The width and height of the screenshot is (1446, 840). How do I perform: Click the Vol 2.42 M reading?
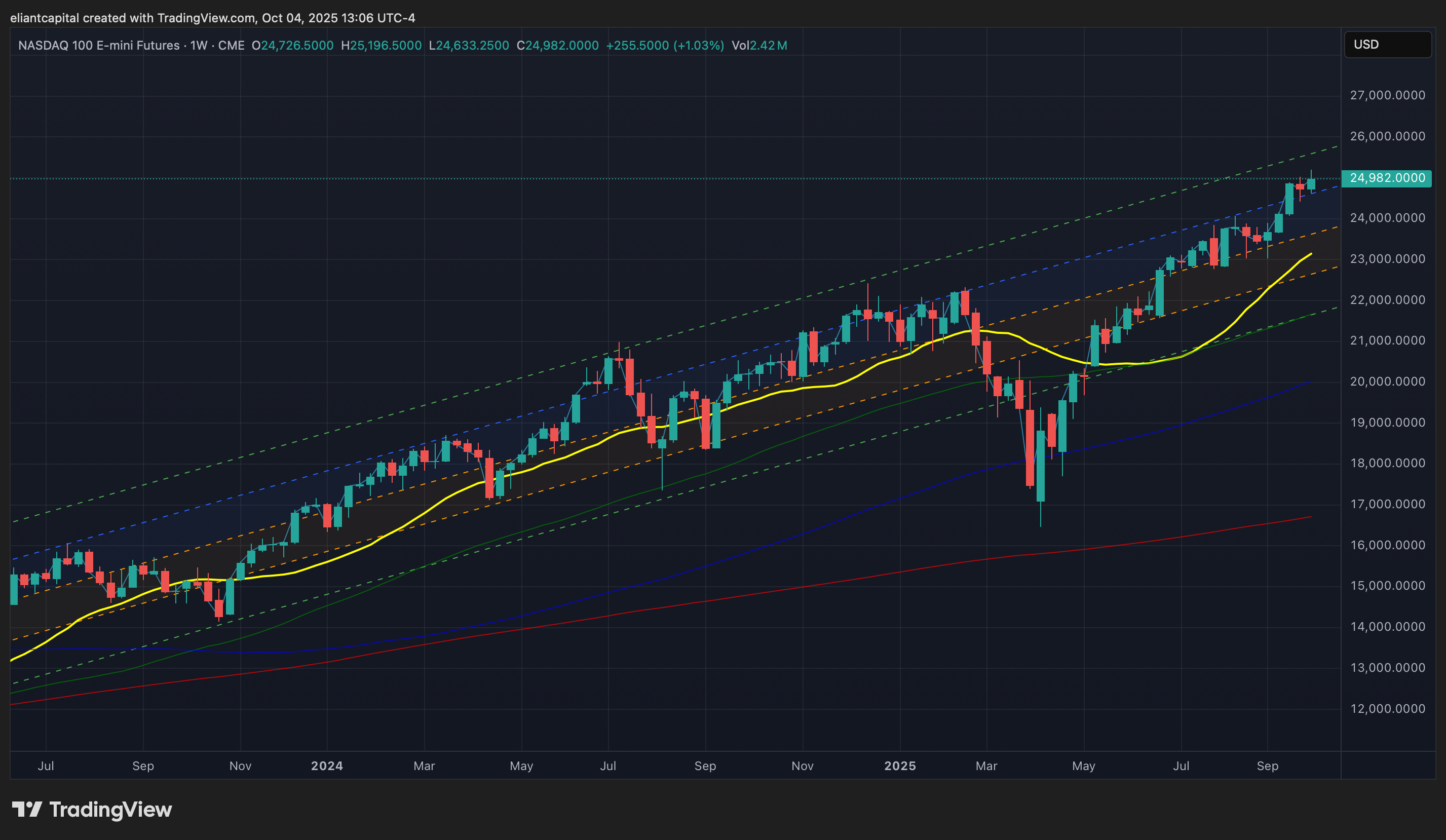coord(758,45)
